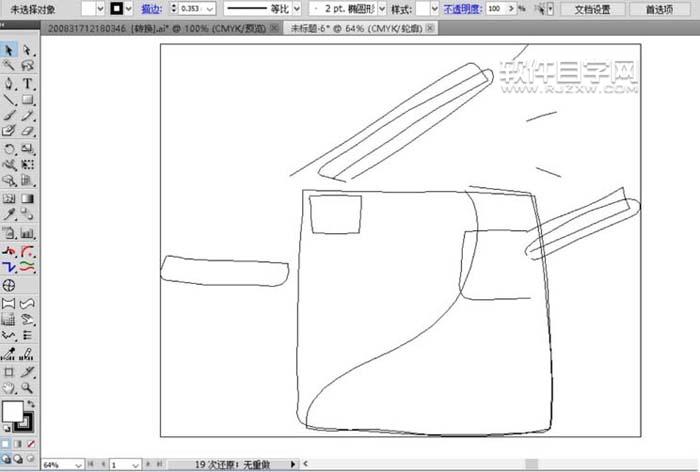Select the Hand tool
This screenshot has width=700, height=472.
(9, 387)
